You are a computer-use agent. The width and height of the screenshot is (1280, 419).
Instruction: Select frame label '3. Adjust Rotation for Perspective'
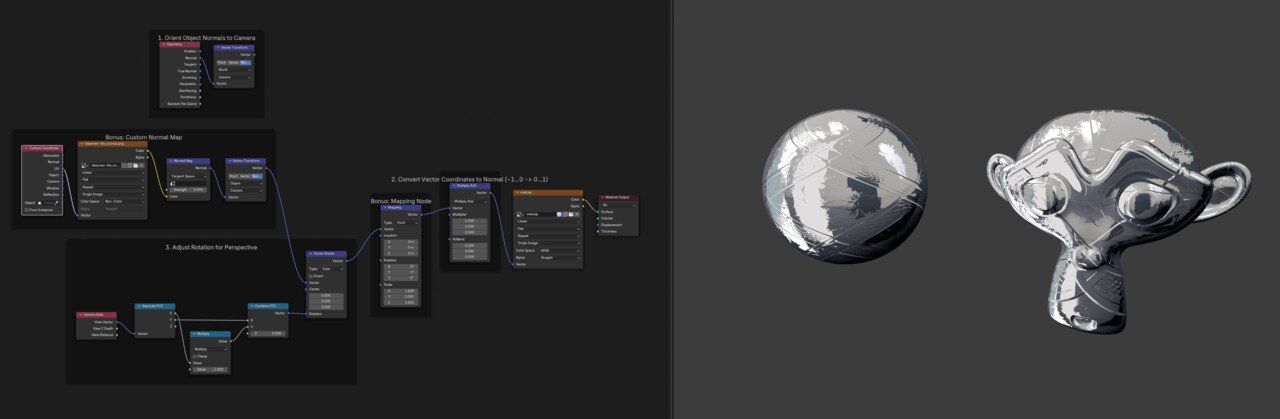(211, 247)
